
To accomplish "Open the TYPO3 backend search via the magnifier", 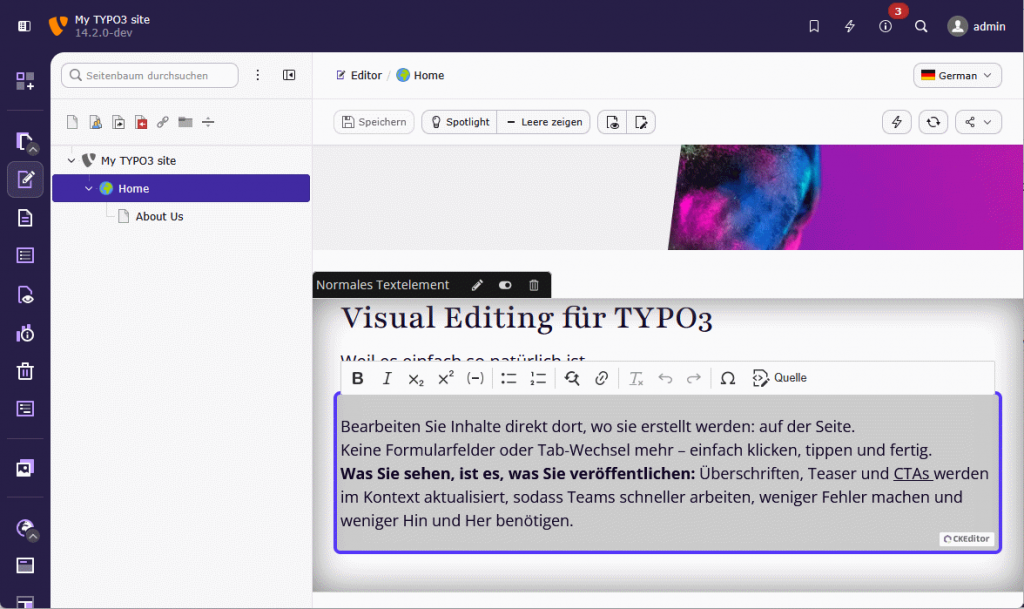I will (921, 26).
